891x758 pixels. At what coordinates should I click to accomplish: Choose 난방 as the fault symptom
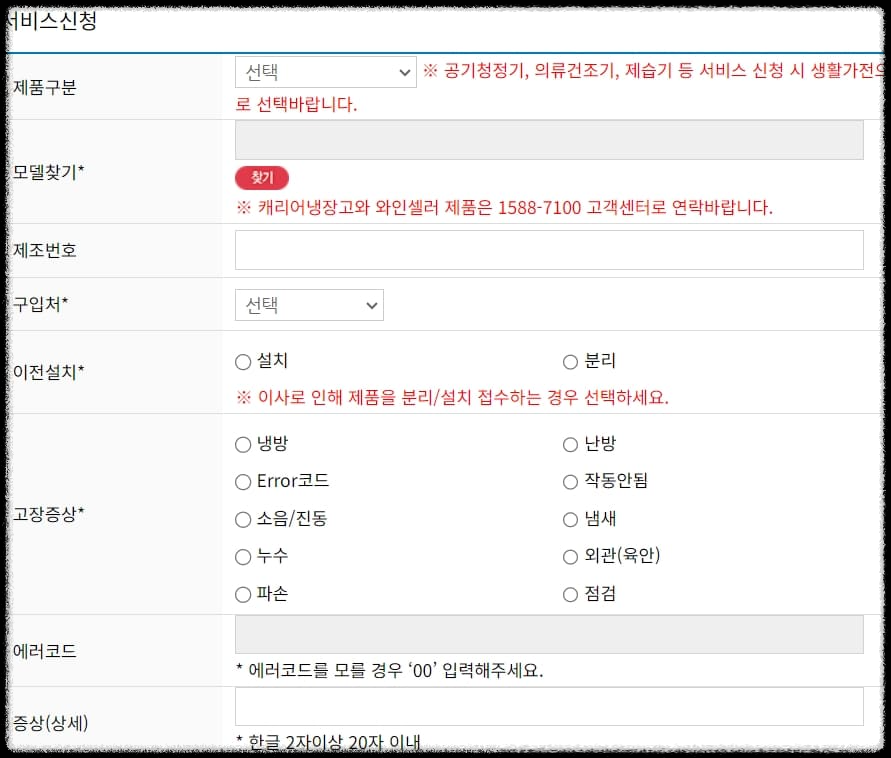569,443
